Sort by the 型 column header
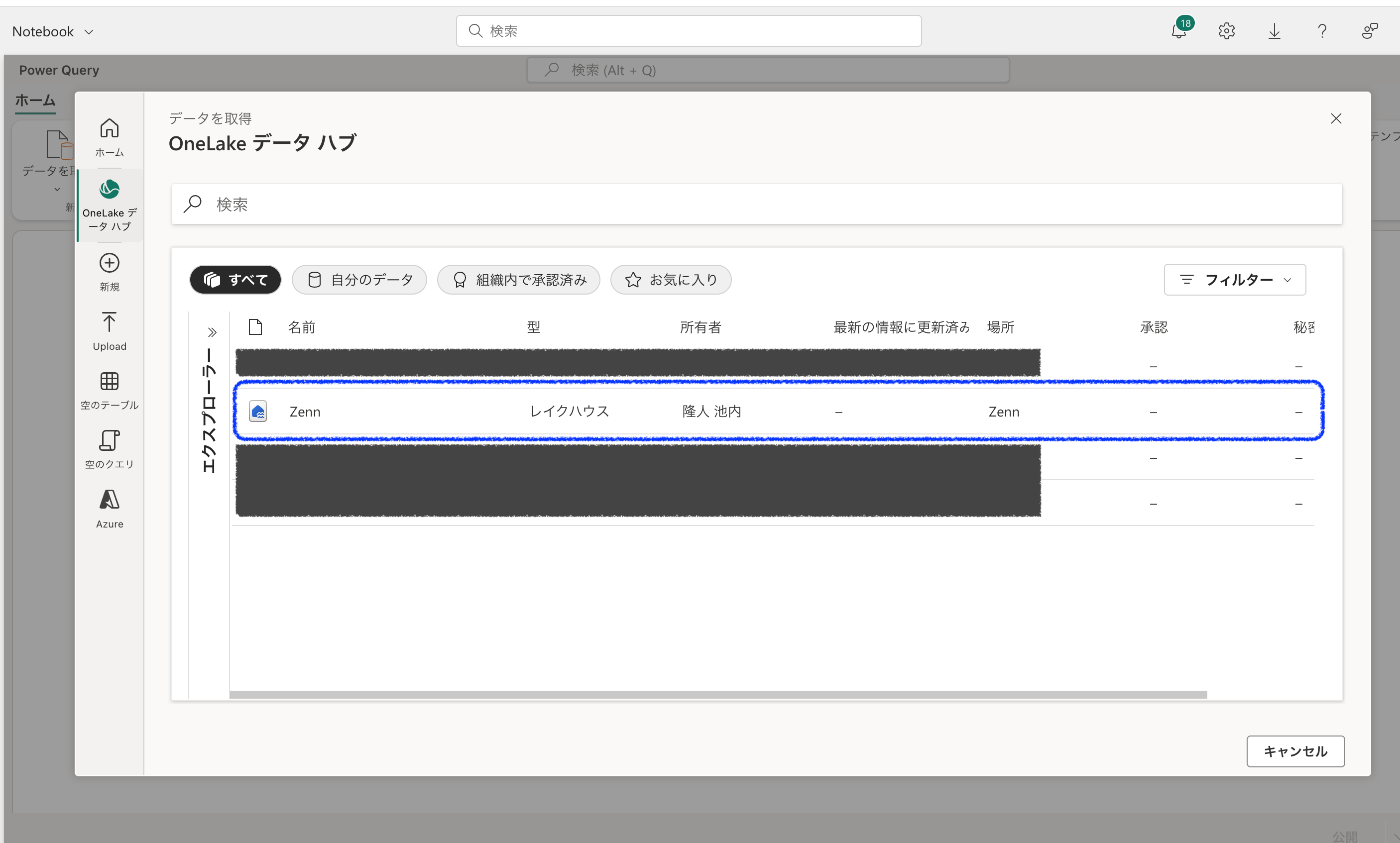 [534, 327]
